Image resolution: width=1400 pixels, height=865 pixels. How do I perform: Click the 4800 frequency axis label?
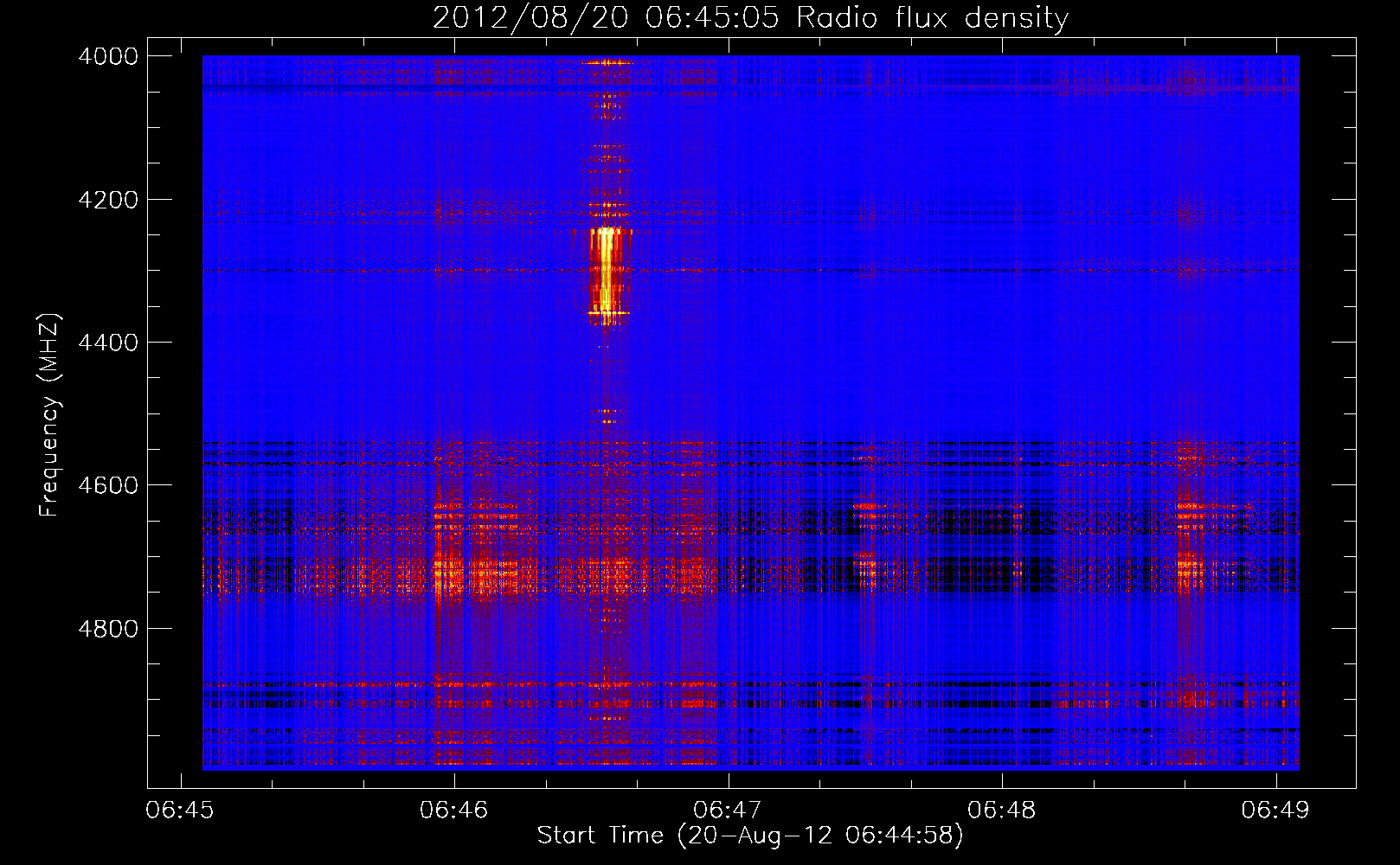tap(108, 629)
